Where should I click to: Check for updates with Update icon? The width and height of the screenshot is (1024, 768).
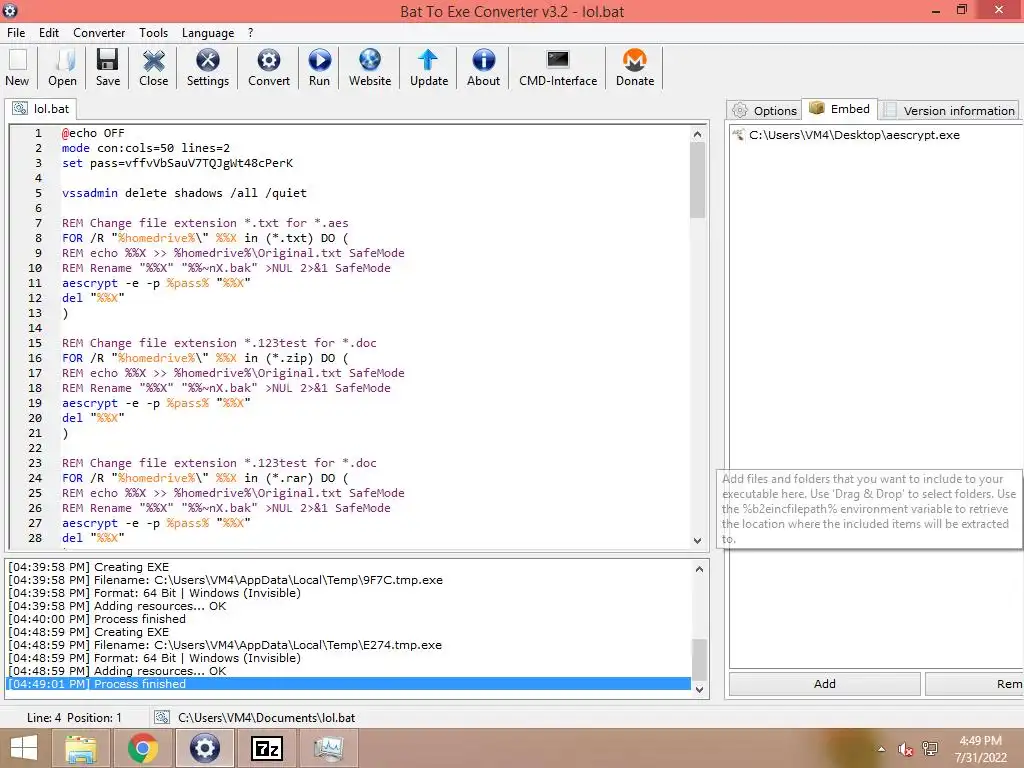click(x=428, y=68)
